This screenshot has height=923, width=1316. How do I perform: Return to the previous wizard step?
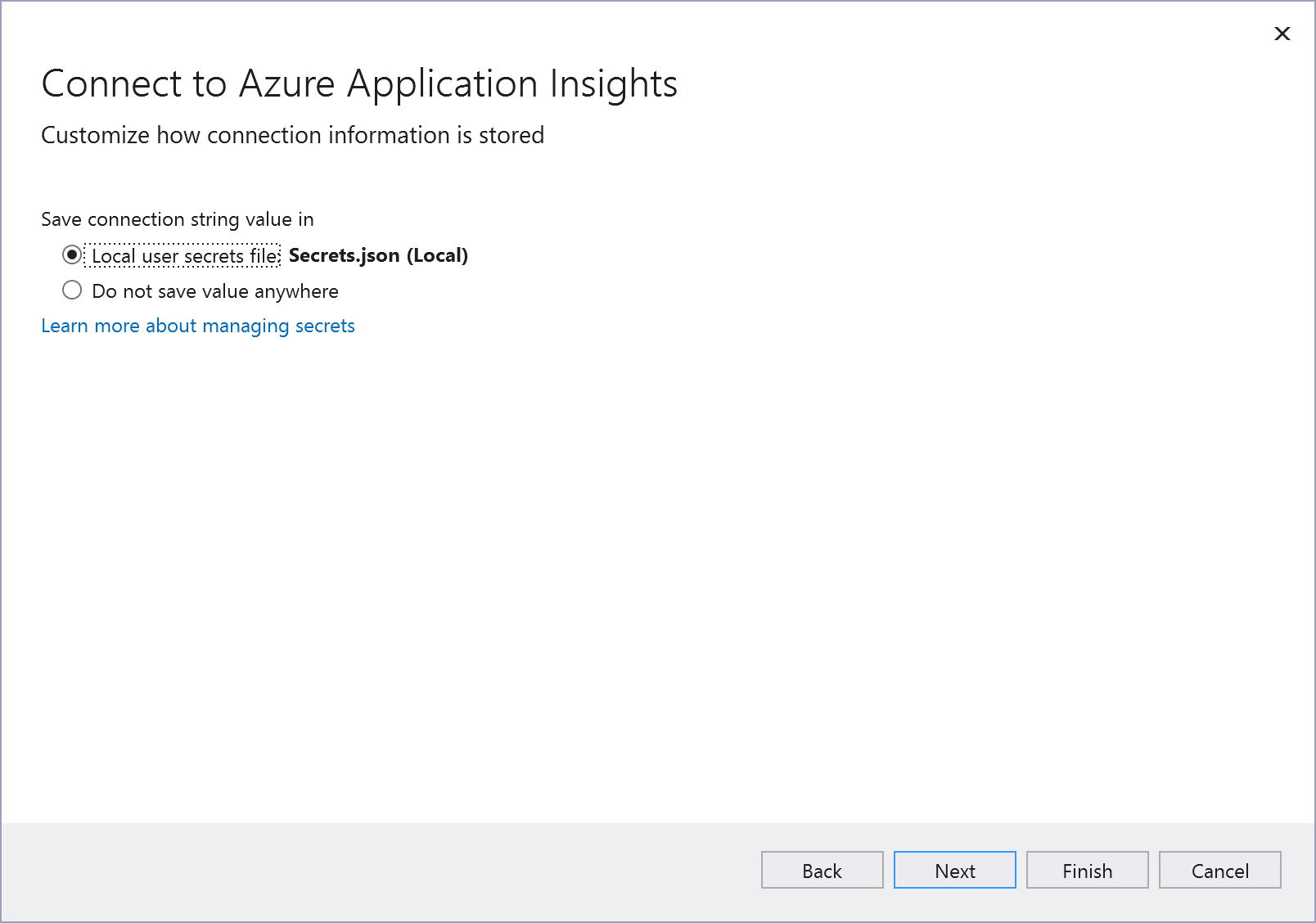[822, 870]
